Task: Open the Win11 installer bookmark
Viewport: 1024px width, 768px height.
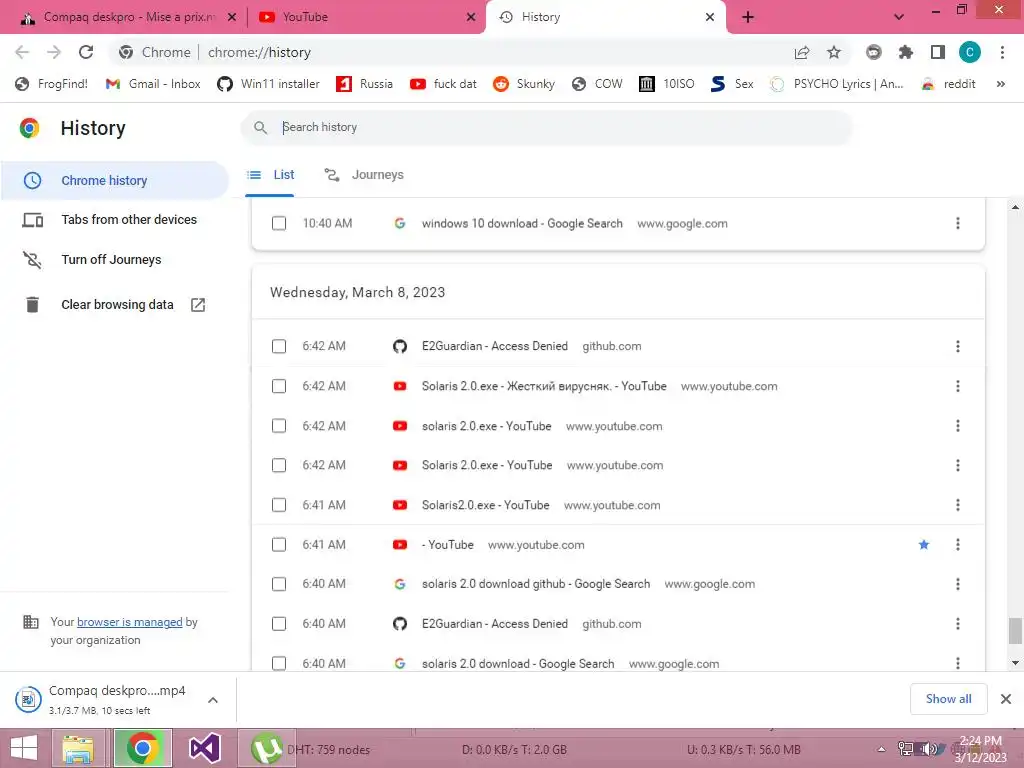Action: point(268,84)
